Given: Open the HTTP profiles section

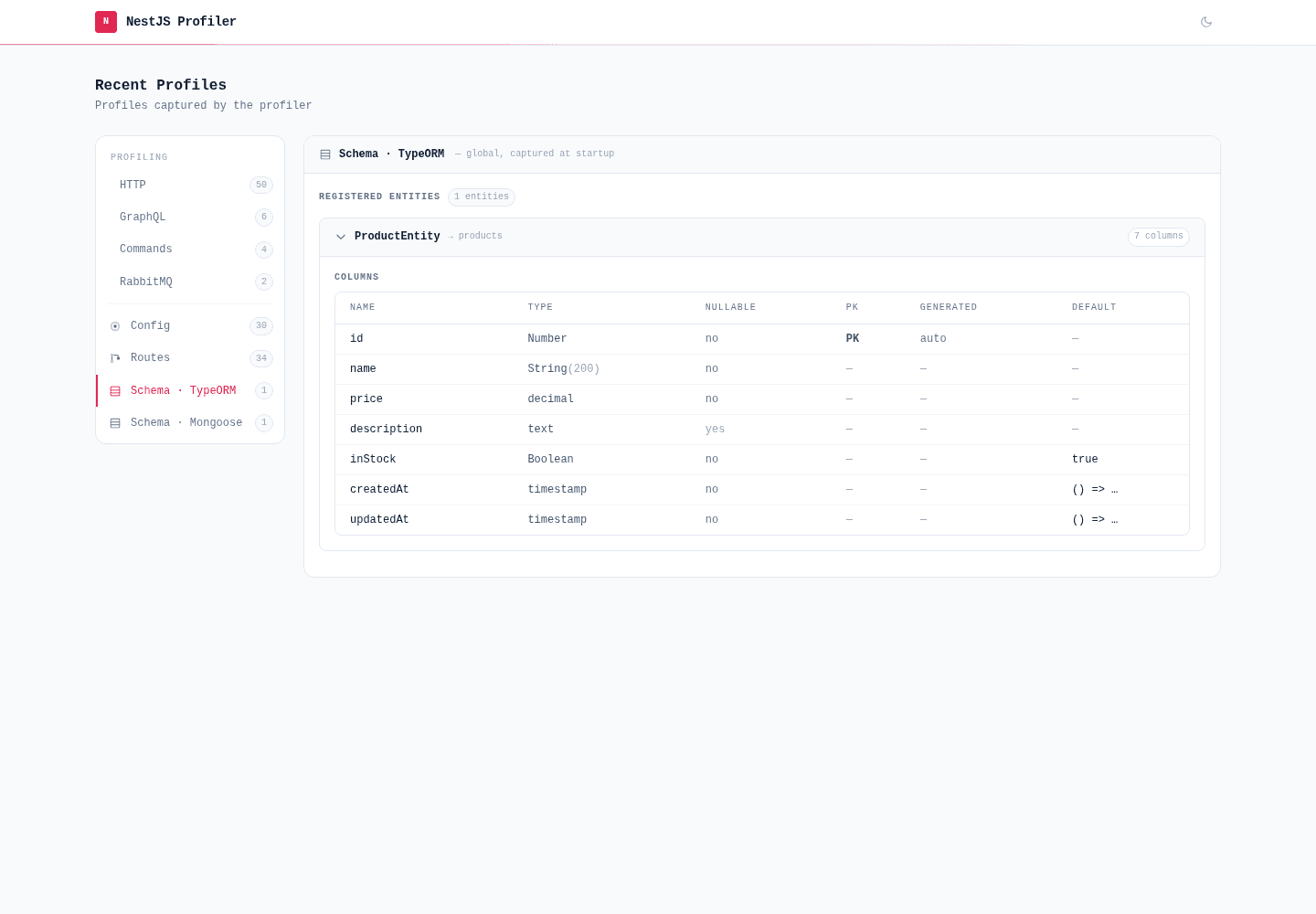Looking at the screenshot, I should pyautogui.click(x=190, y=186).
